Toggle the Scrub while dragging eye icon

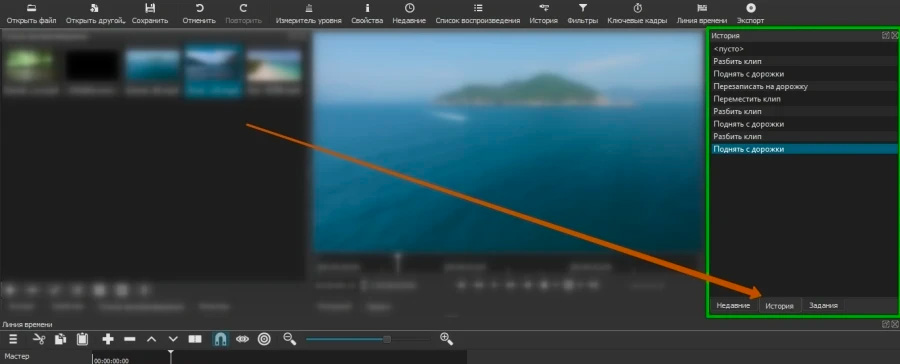[242, 339]
